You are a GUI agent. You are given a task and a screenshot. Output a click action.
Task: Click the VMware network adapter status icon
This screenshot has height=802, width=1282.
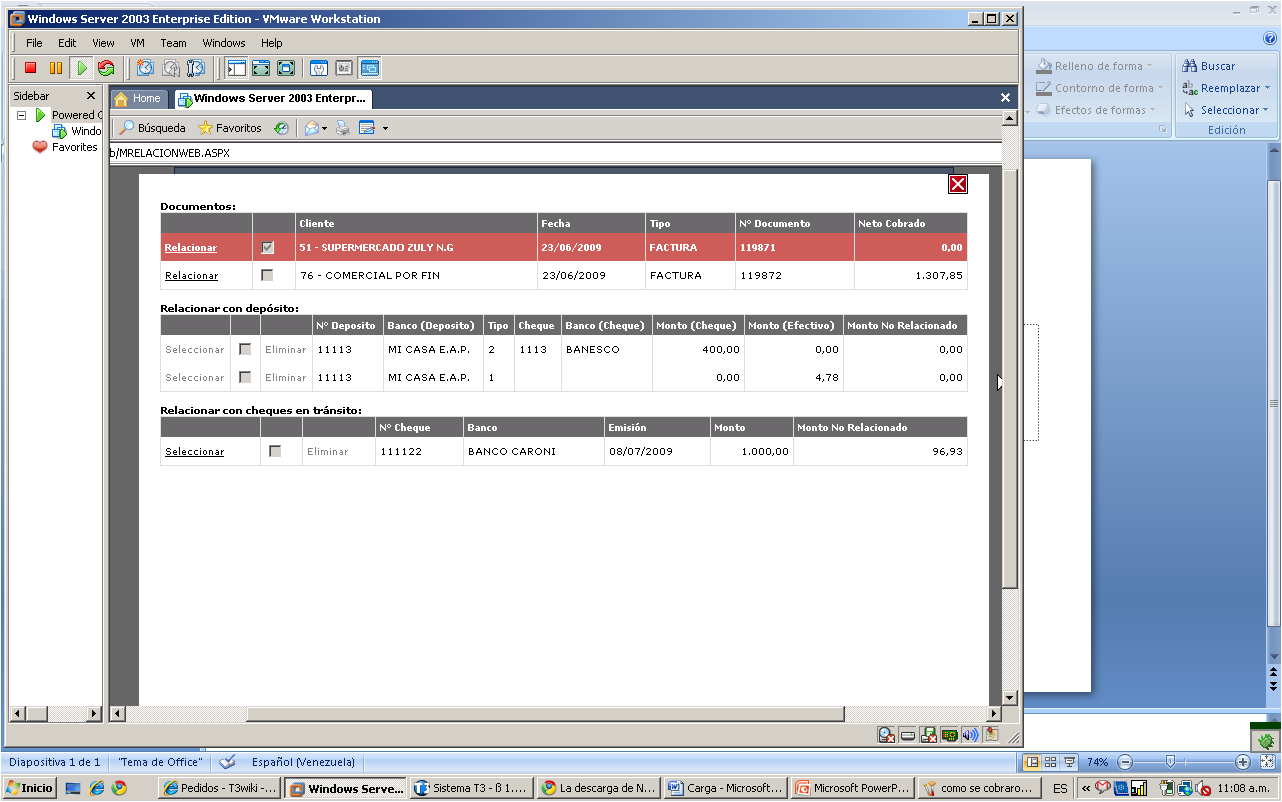point(949,735)
